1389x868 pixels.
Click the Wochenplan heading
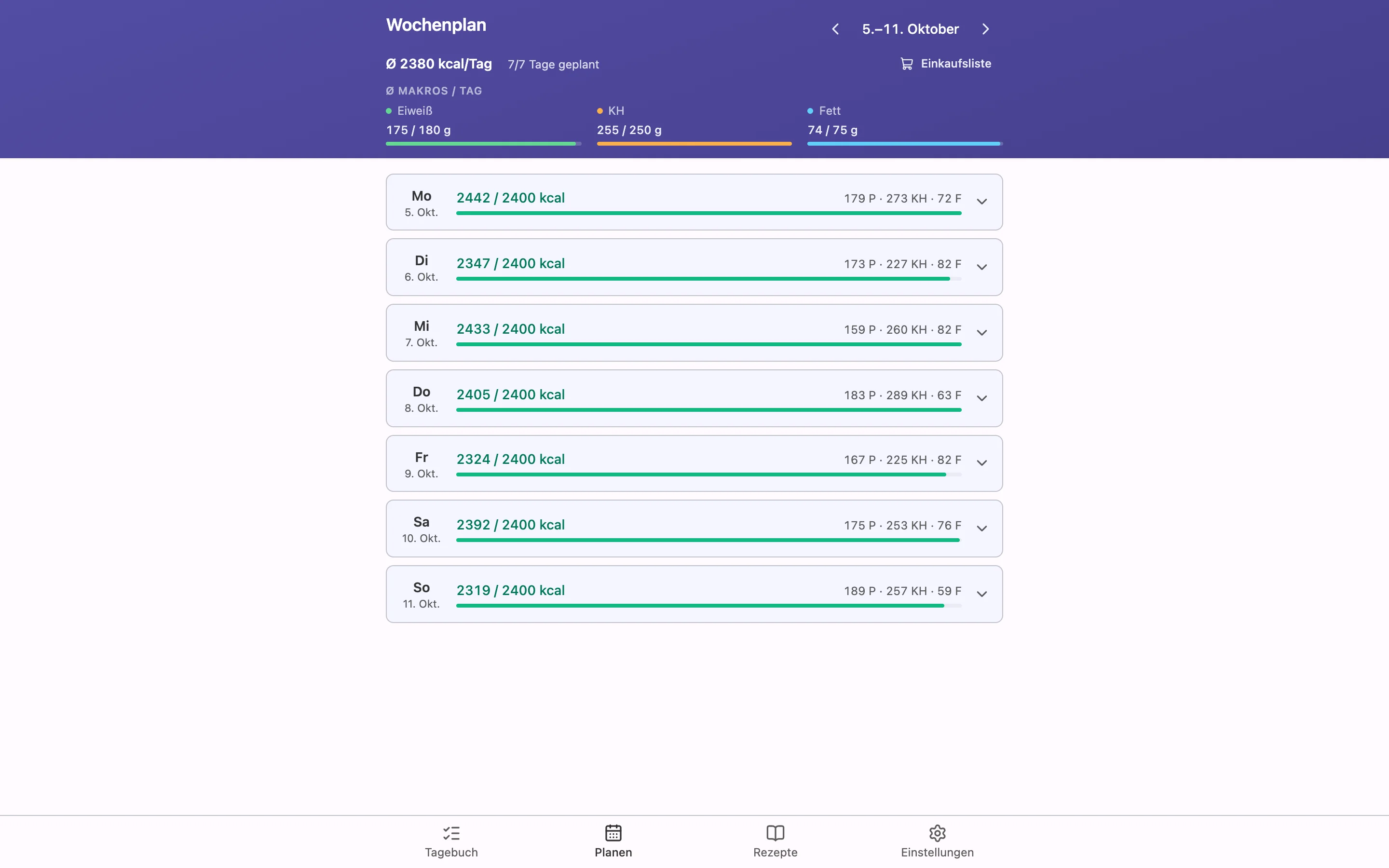click(436, 25)
